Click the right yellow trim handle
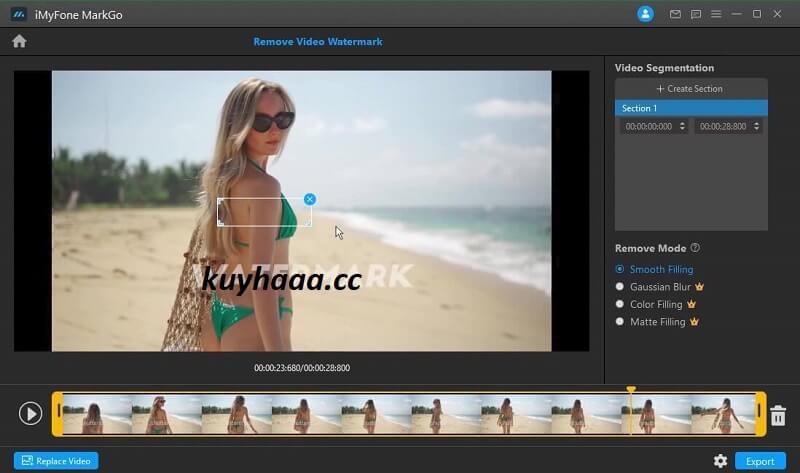Viewport: 800px width, 473px height. (760, 413)
